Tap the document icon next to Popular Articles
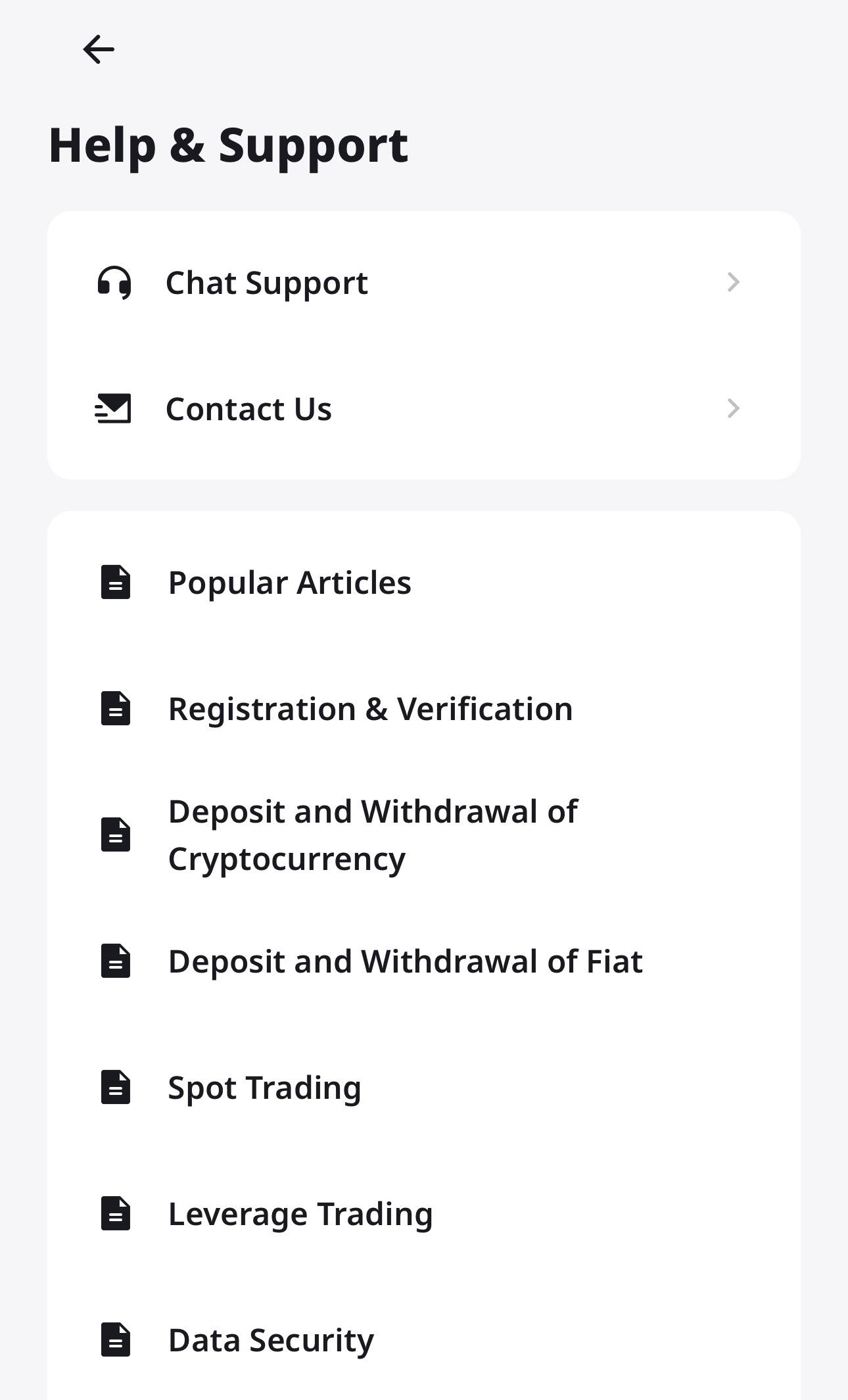This screenshot has height=1400, width=848. [116, 582]
